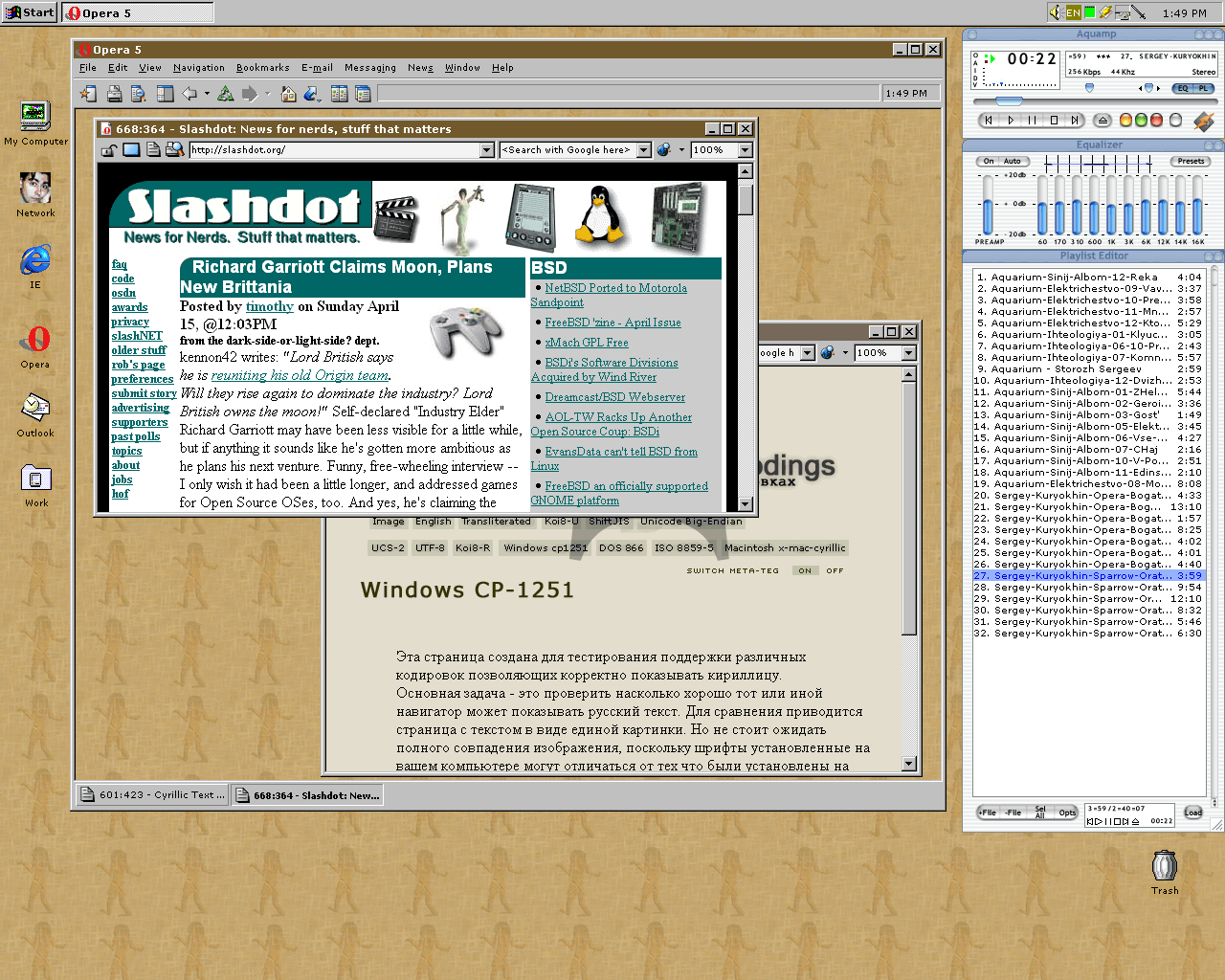
Task: Open the Navigation menu
Action: click(x=199, y=68)
